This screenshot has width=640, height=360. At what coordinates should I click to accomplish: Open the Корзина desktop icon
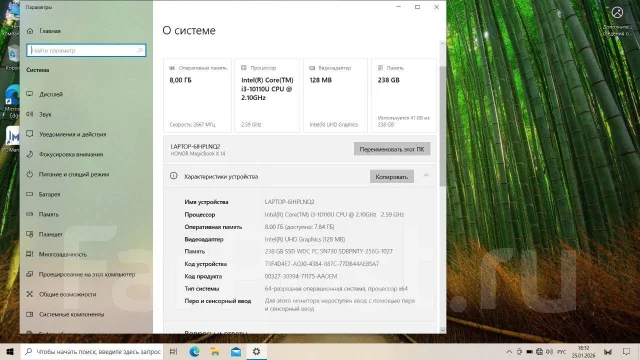(x=12, y=57)
